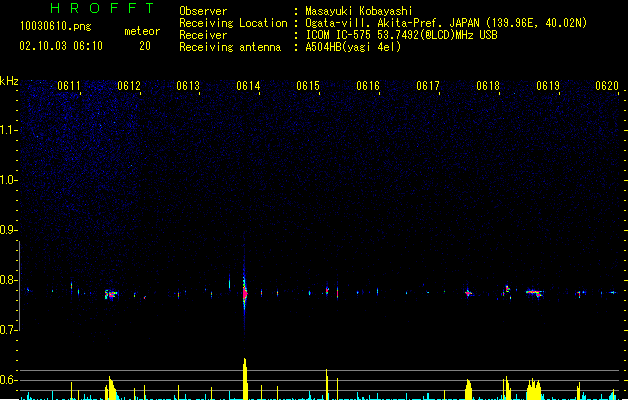
Task: Click the 0.8 kHz axis label
Action: tap(8, 280)
